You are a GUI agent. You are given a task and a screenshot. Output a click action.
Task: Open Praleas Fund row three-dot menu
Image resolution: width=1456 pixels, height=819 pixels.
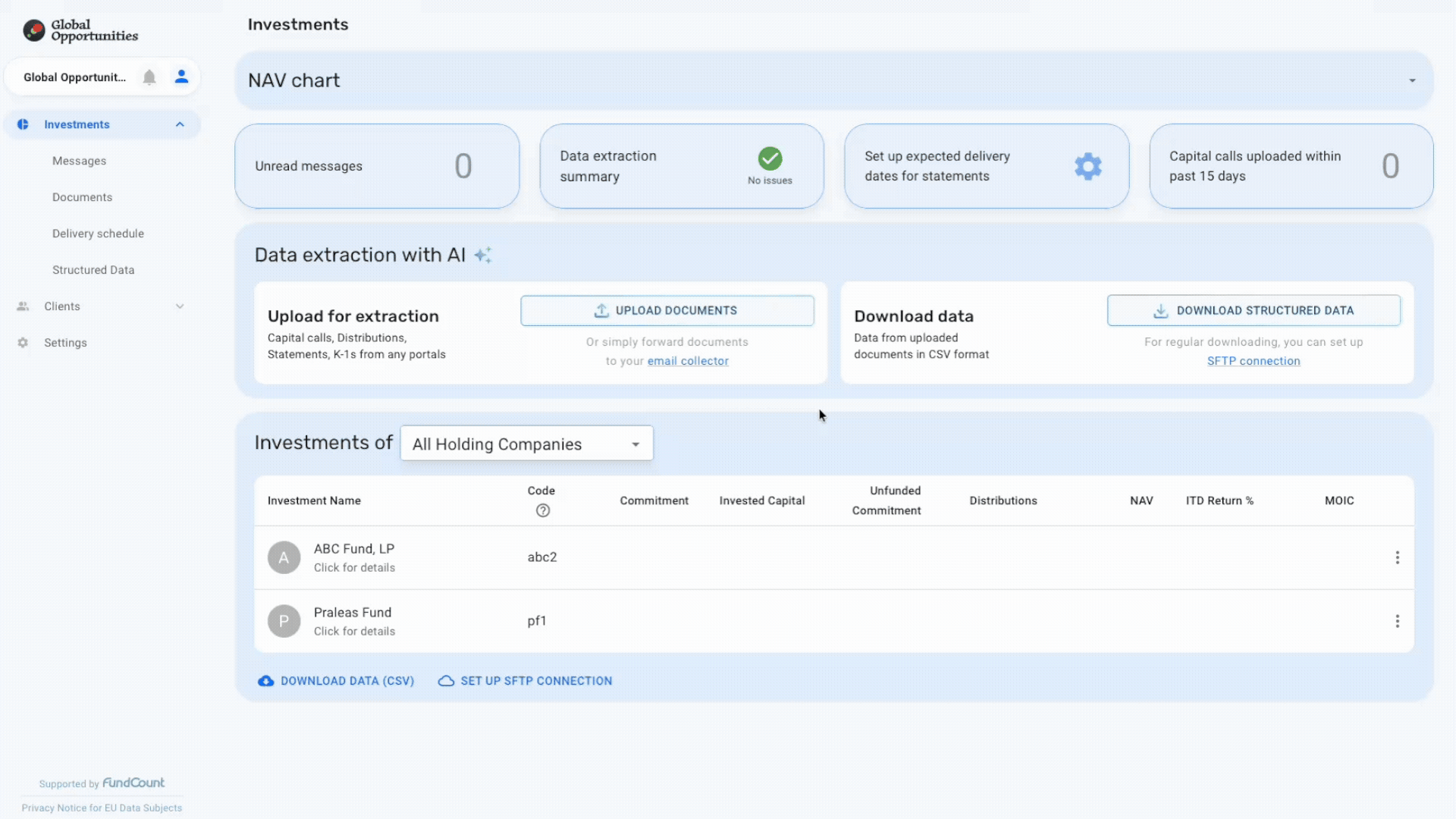point(1397,621)
